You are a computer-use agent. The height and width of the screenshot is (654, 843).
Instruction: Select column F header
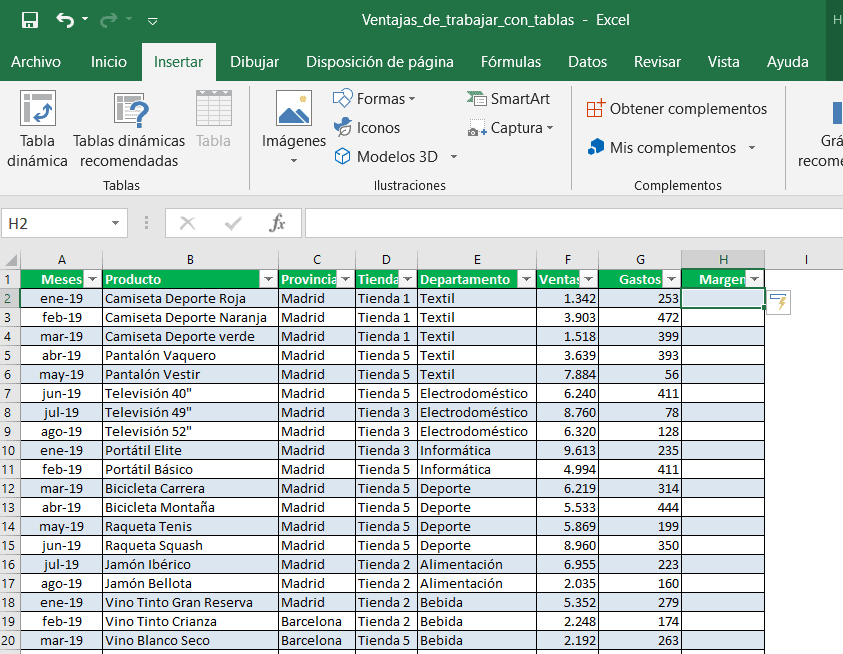(x=568, y=260)
